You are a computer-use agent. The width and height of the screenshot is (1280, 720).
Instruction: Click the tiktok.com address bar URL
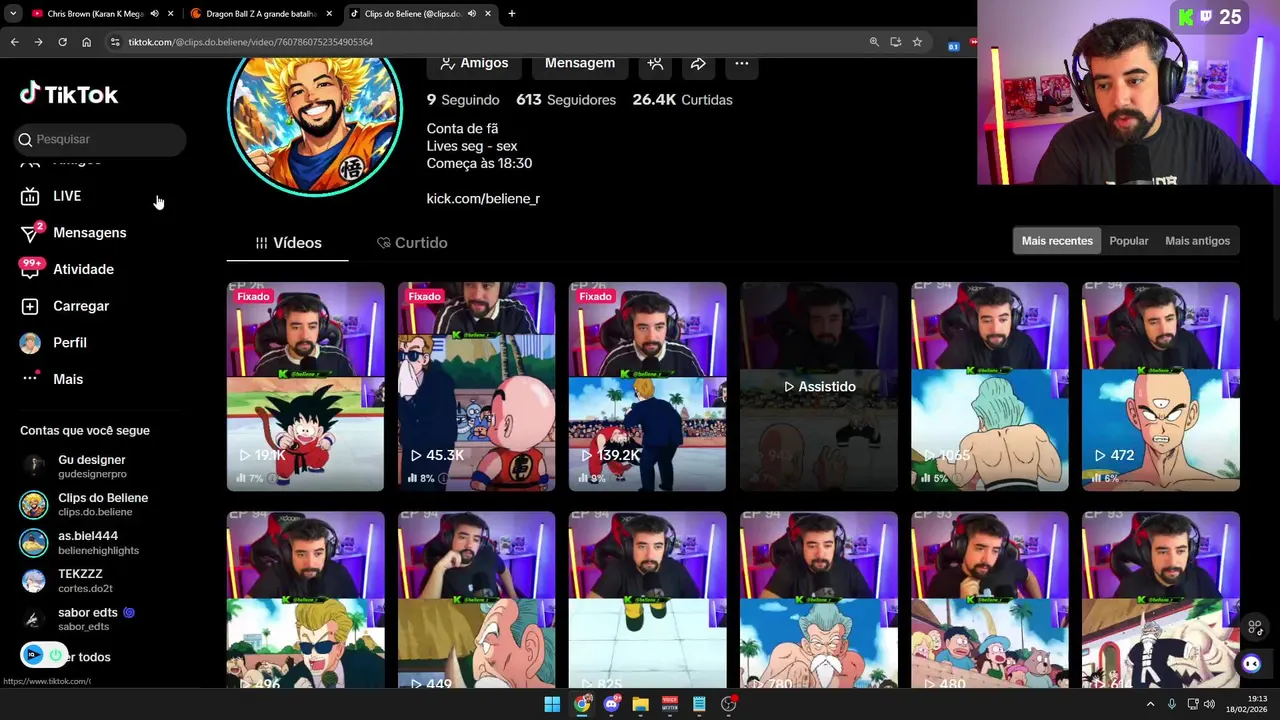[x=250, y=42]
